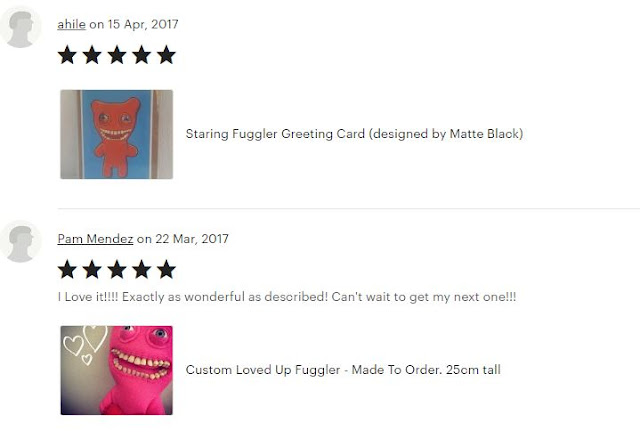Click first star in Pam Mendez's rating
Image resolution: width=640 pixels, height=439 pixels.
[67, 270]
